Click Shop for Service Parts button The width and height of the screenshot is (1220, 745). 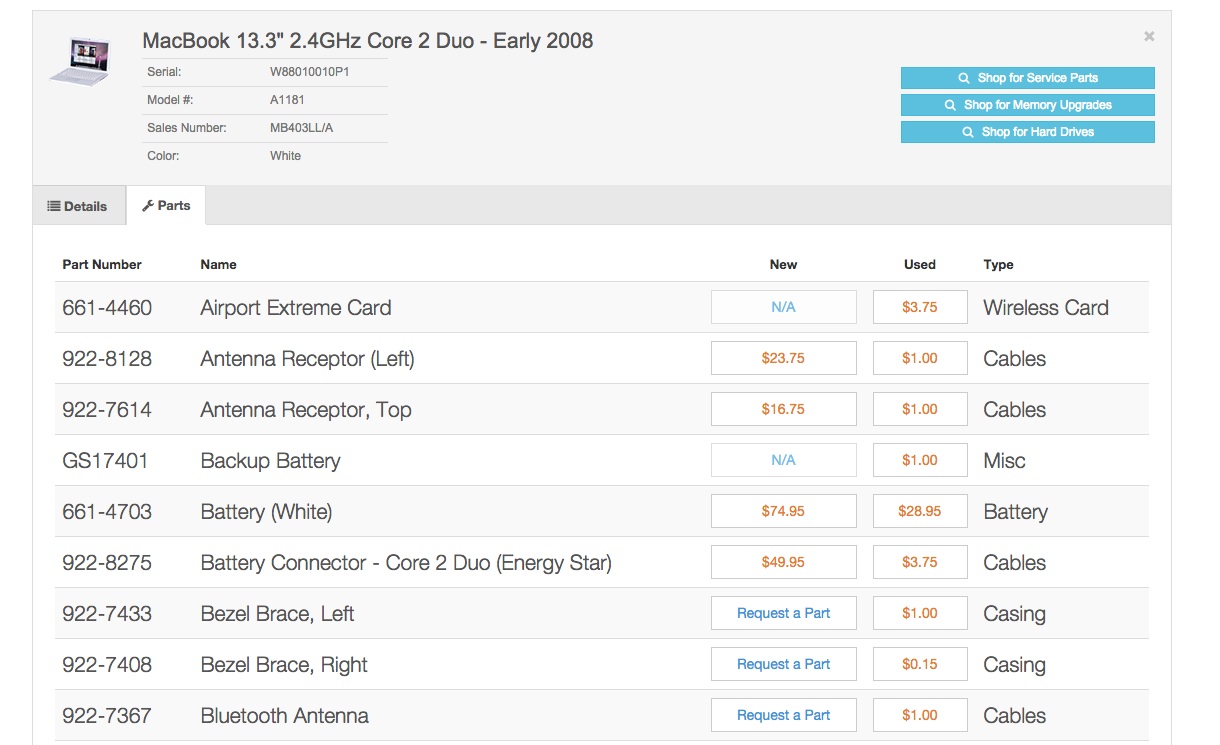pyautogui.click(x=1027, y=78)
